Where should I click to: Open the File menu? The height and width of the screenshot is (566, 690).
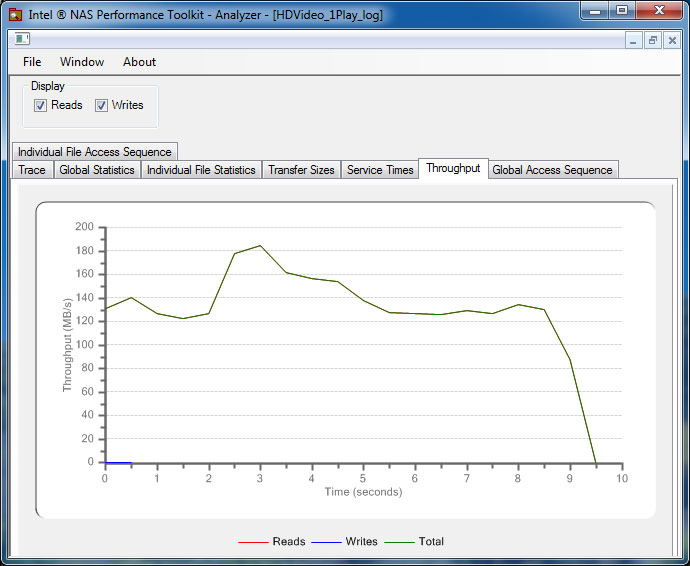pos(32,62)
